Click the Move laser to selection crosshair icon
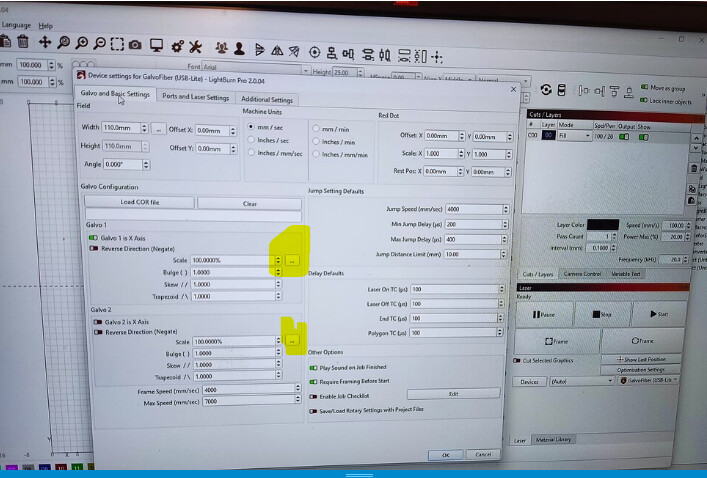Image resolution: width=707 pixels, height=478 pixels. [436, 57]
